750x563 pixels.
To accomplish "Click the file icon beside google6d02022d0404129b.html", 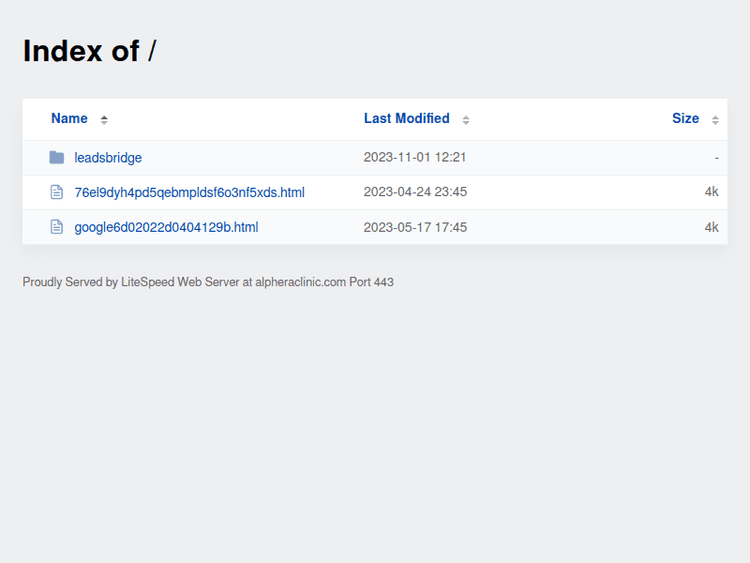I will tap(57, 227).
